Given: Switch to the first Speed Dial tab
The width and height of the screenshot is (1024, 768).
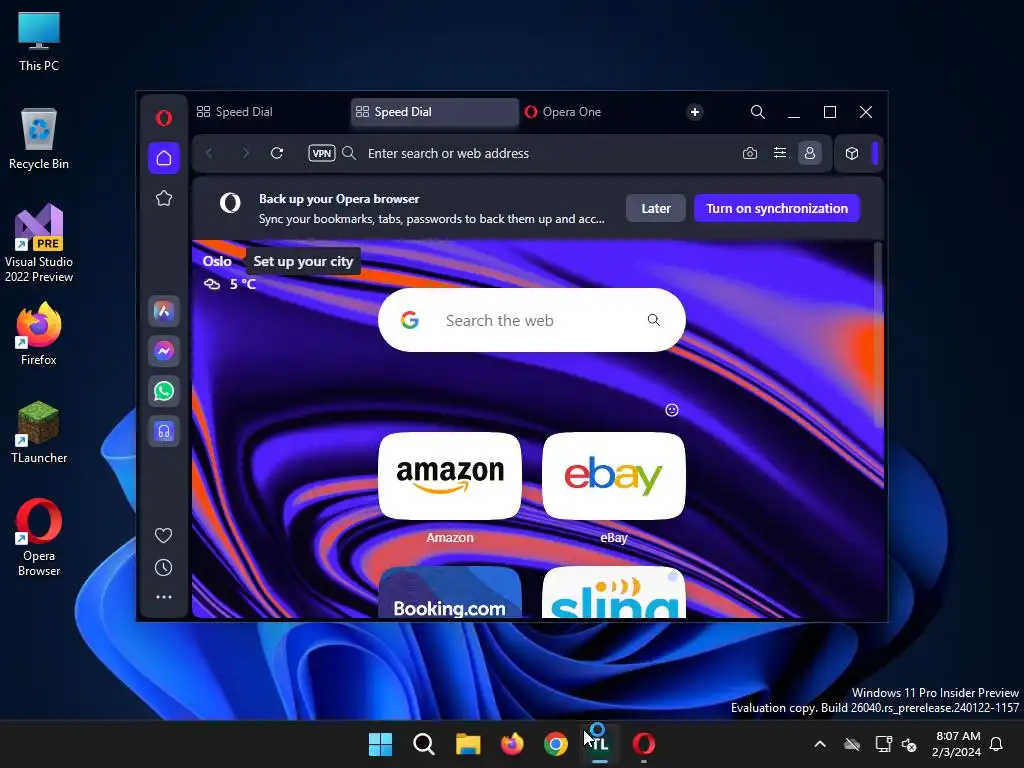Looking at the screenshot, I should tap(270, 112).
